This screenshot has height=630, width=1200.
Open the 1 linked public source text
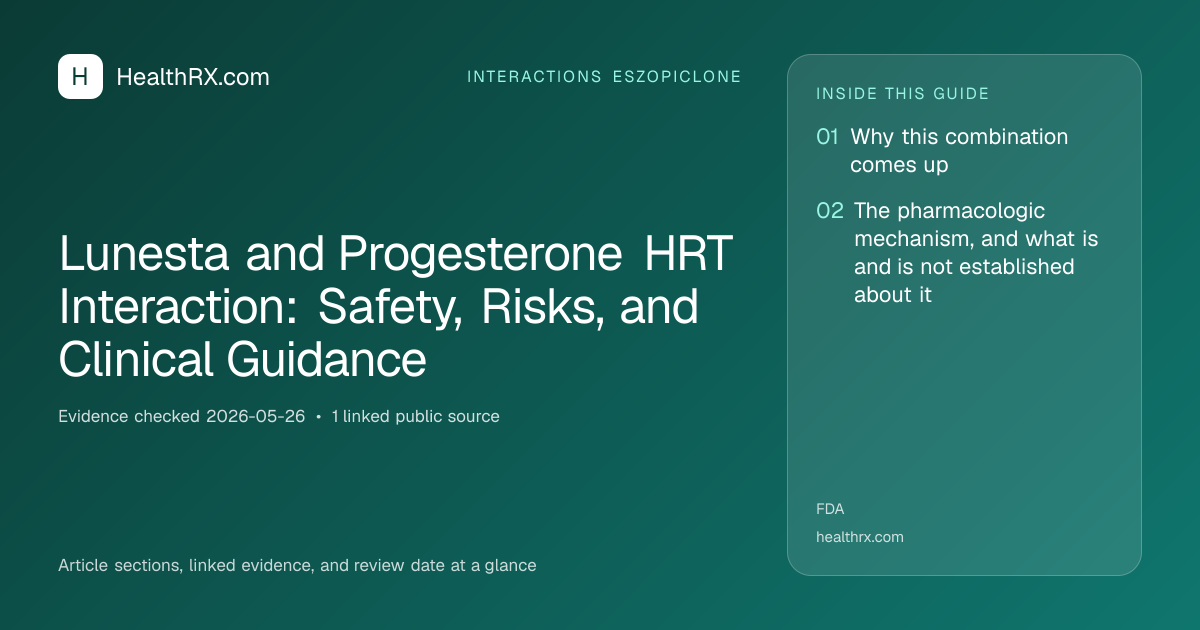[416, 416]
